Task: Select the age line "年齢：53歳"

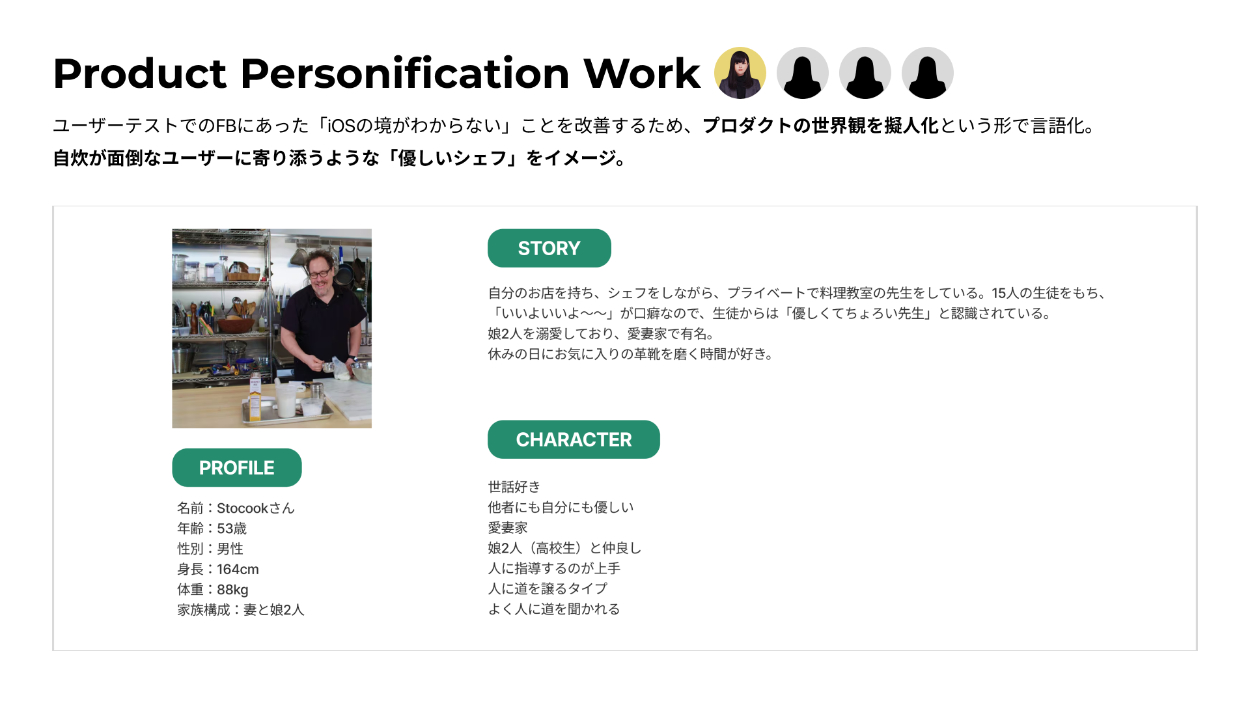Action: 212,528
